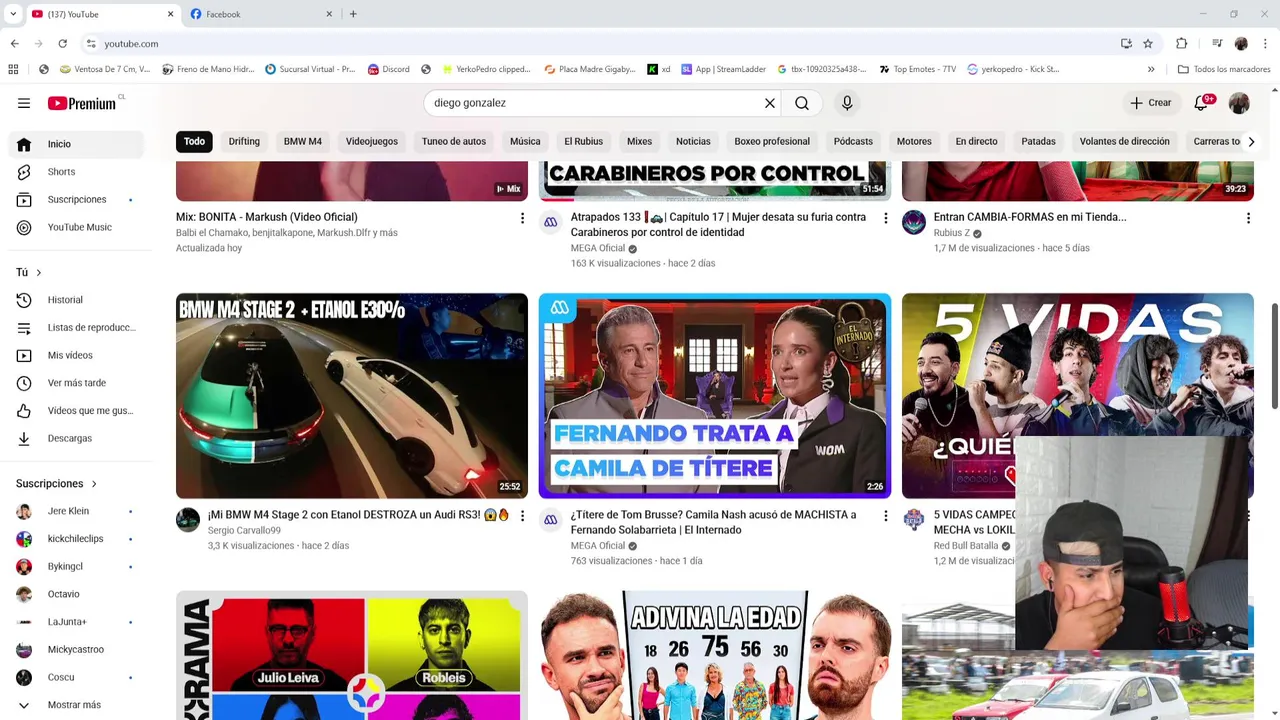Open the ¡Mi BMW M4 Stage 2 video title
Viewport: 1280px width, 720px height.
(x=358, y=515)
